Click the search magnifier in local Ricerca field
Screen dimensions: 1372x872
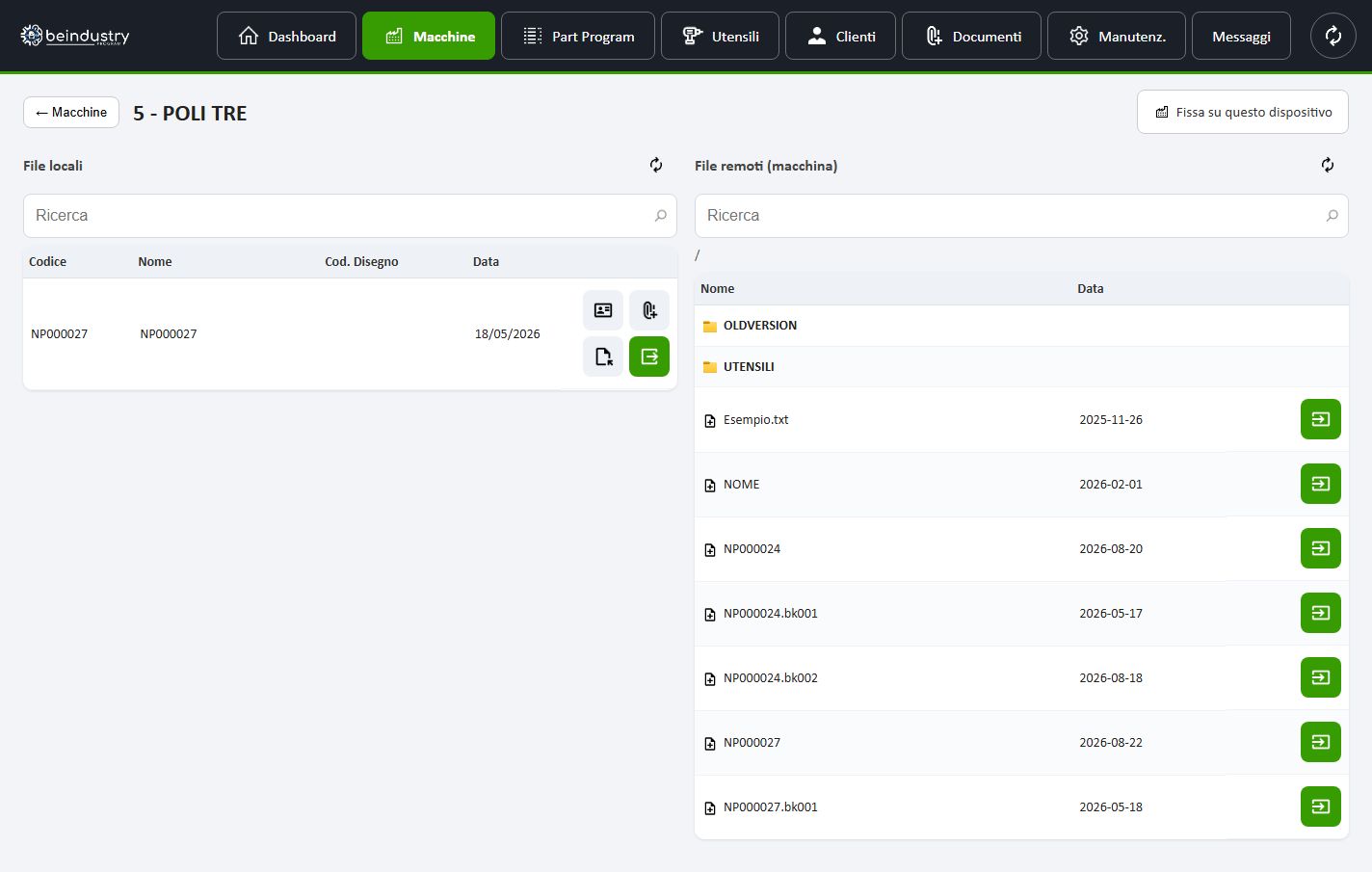pyautogui.click(x=660, y=216)
